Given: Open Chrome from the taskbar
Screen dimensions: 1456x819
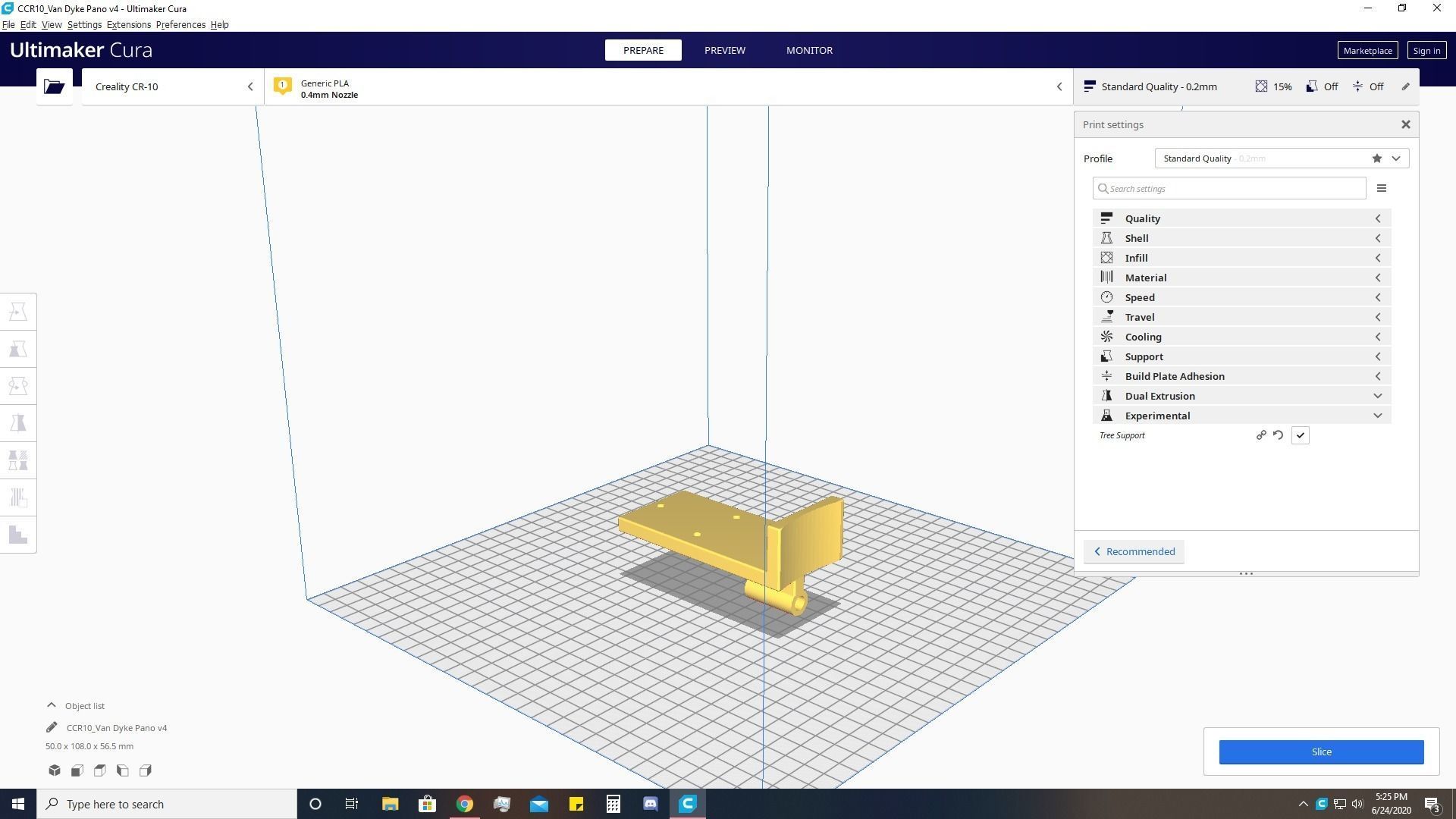Looking at the screenshot, I should pos(465,804).
